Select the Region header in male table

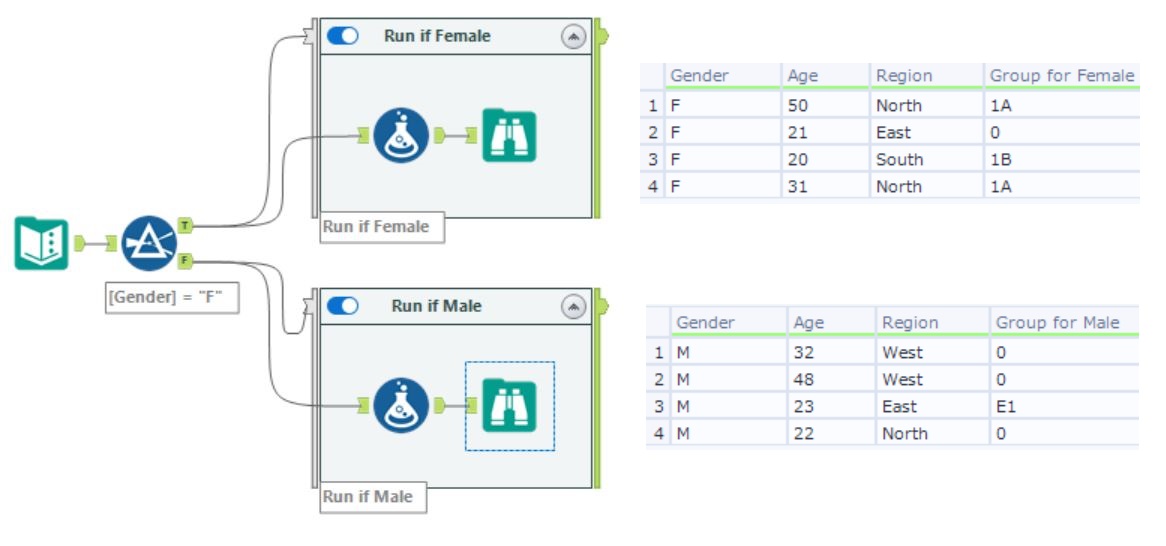point(933,322)
